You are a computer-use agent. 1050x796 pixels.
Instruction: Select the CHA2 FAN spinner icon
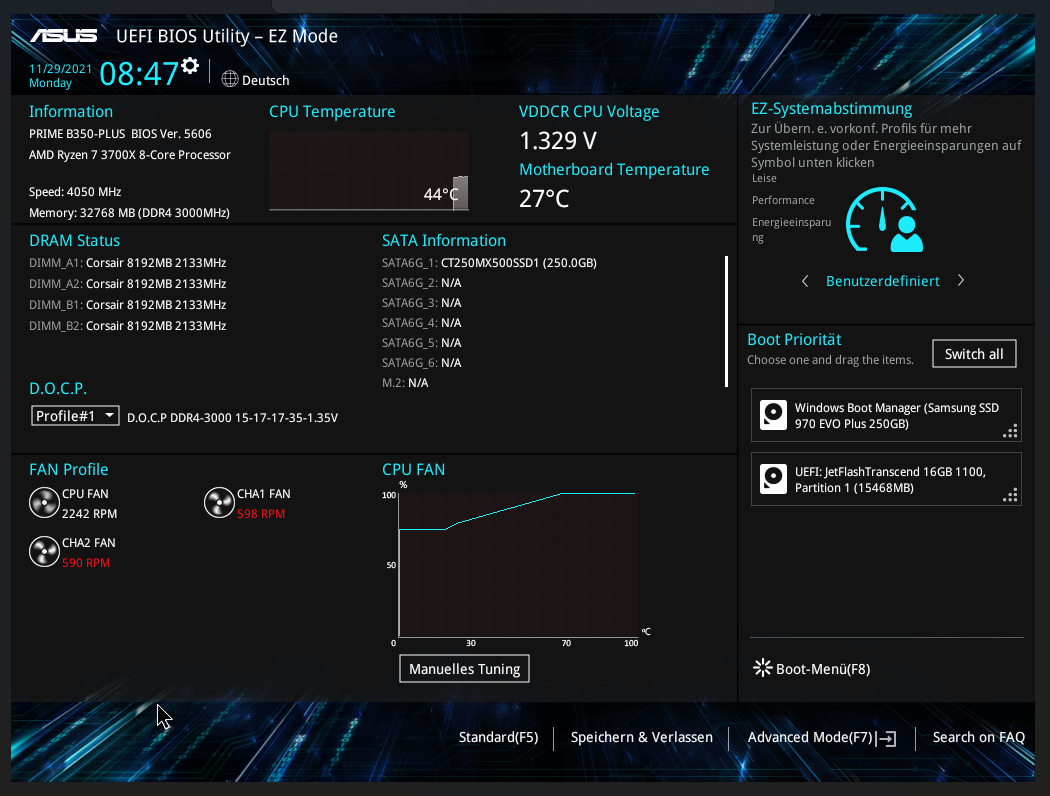pos(44,552)
